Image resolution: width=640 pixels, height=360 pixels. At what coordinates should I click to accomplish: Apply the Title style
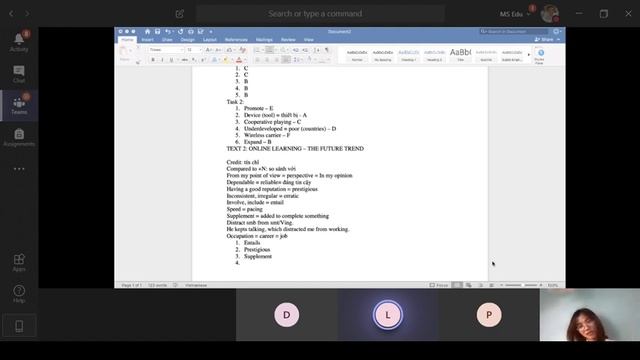tap(460, 56)
